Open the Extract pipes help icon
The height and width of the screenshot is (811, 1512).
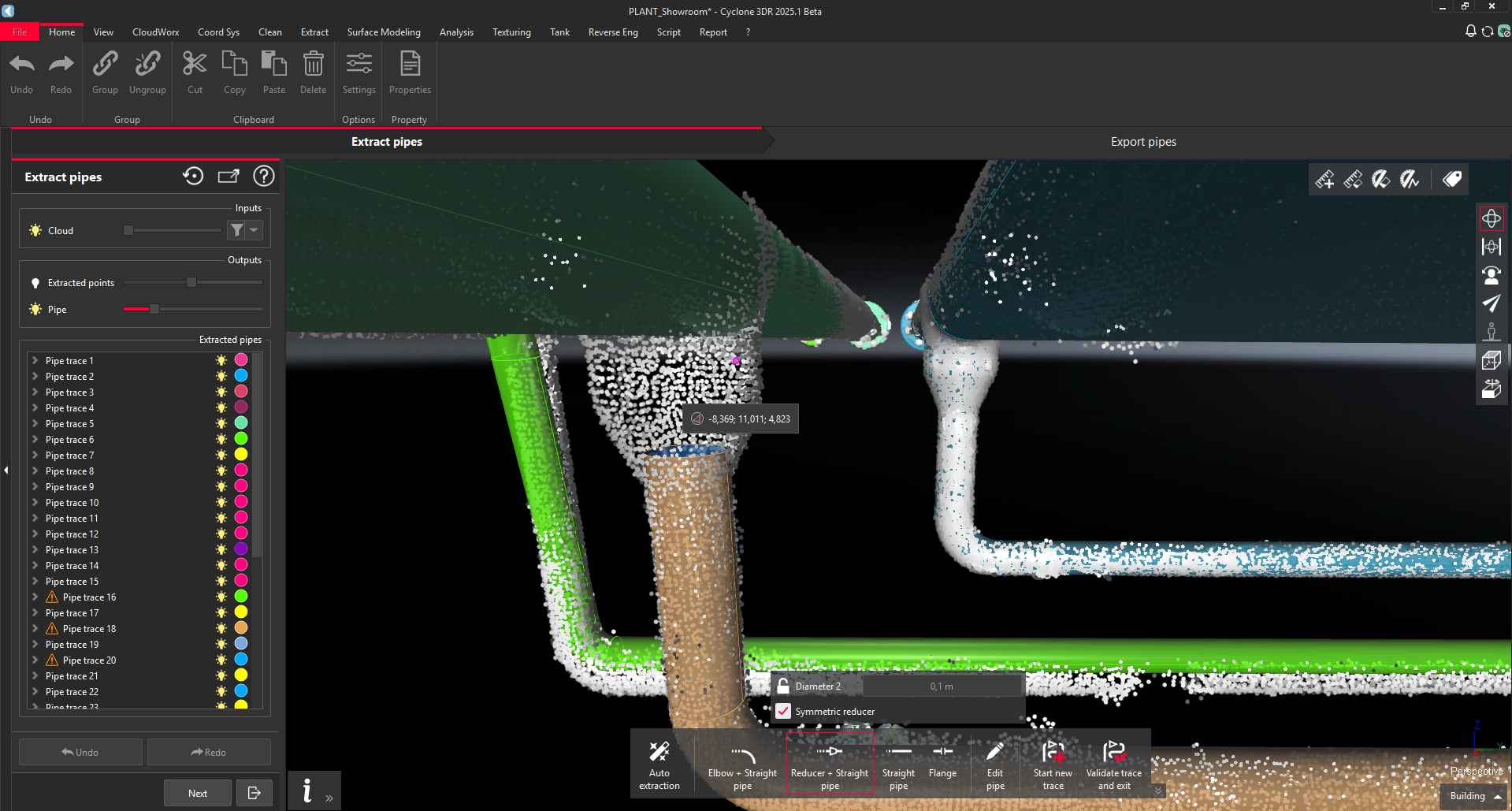pos(264,177)
